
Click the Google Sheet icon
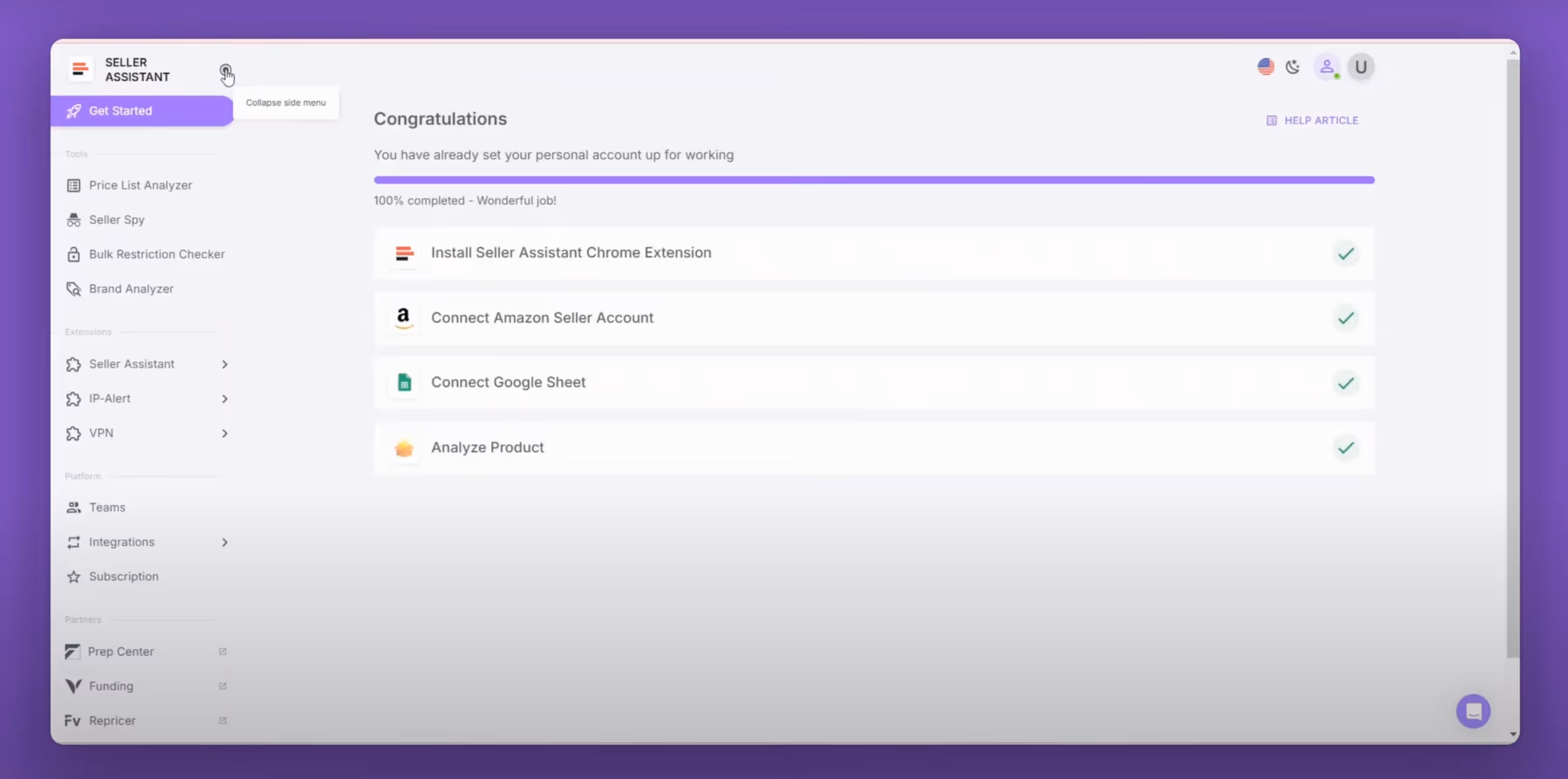click(404, 382)
